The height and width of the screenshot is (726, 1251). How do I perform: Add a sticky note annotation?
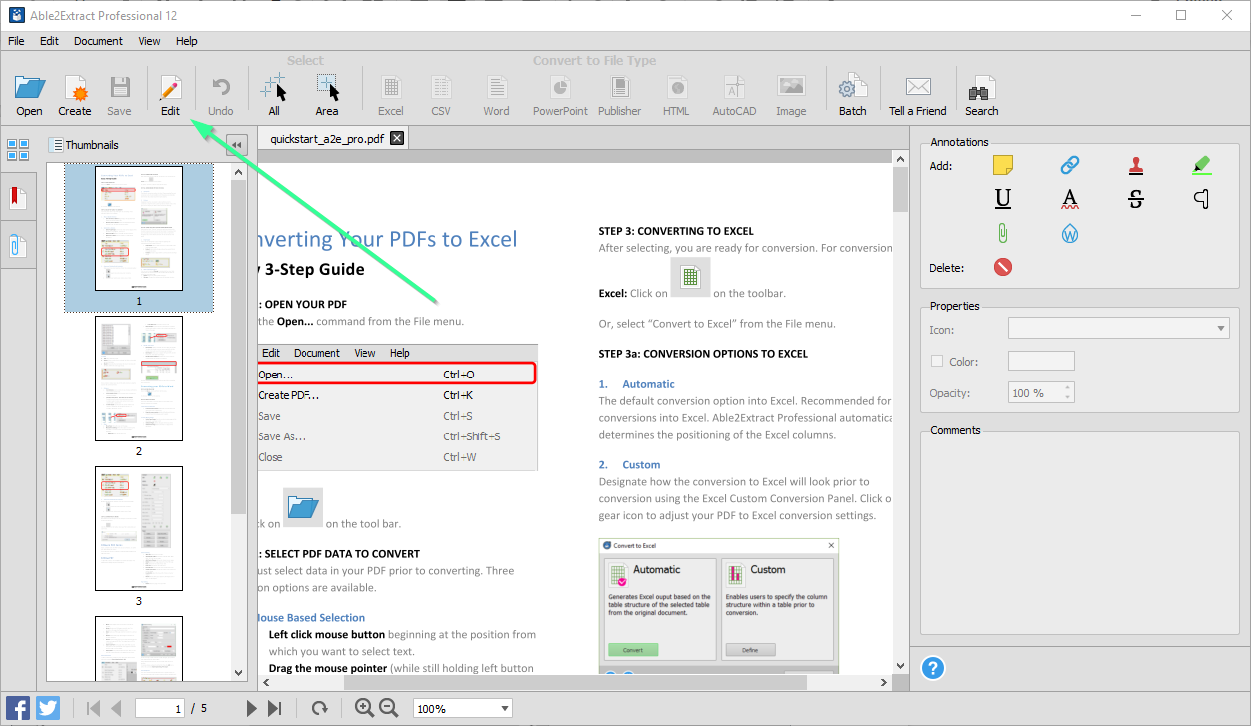pyautogui.click(x=1003, y=165)
